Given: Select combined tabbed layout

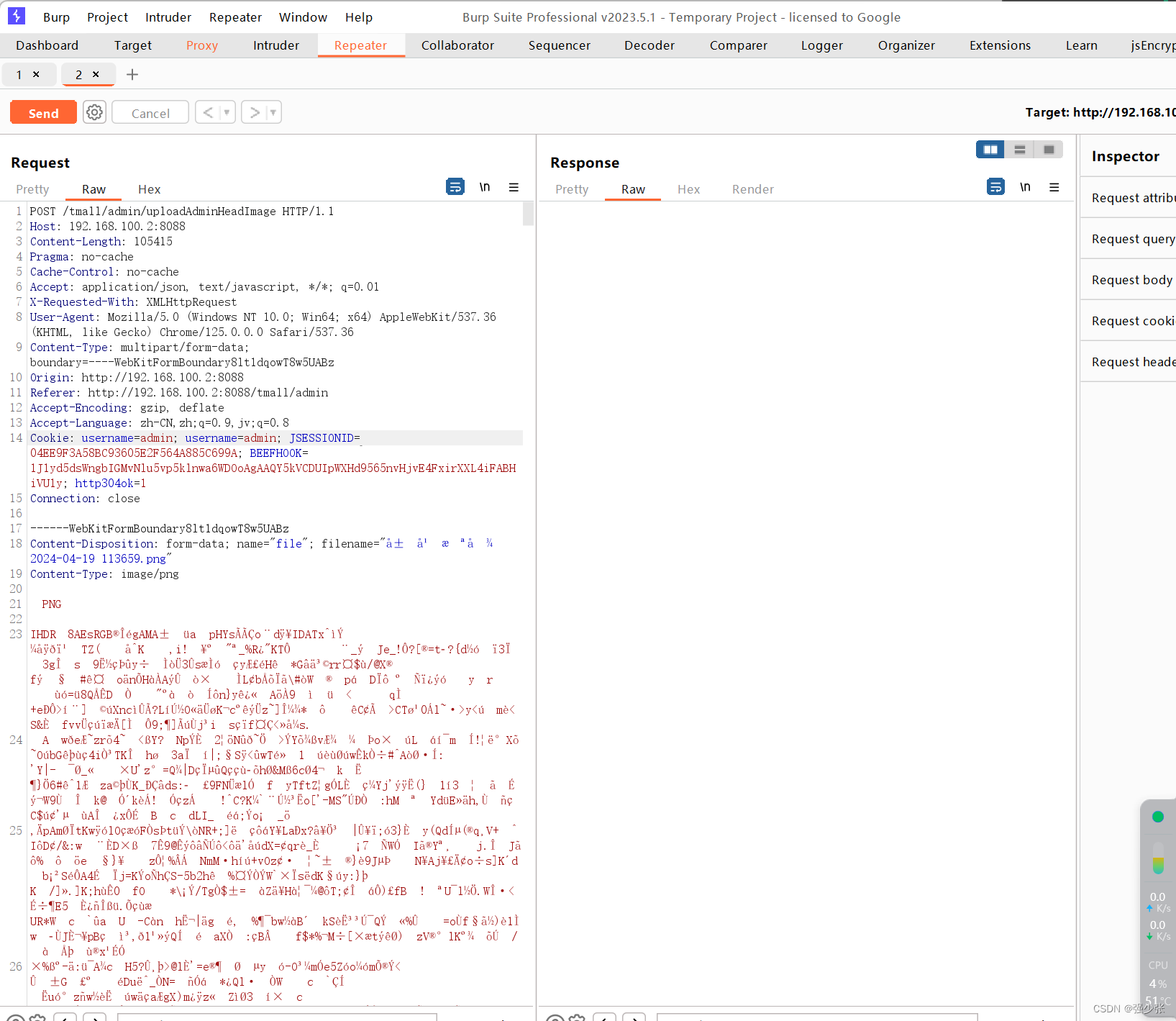Looking at the screenshot, I should 1049,150.
